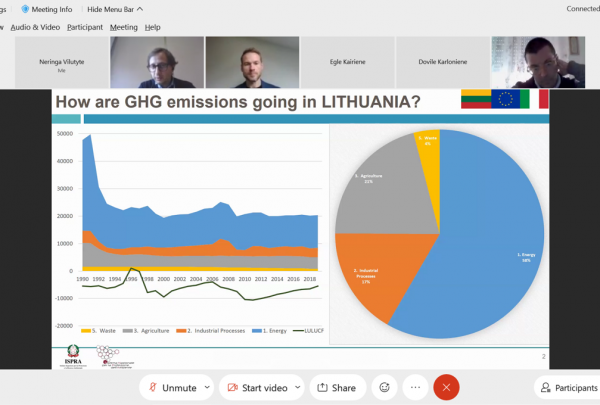
Task: Click the Share content button
Action: pos(337,387)
